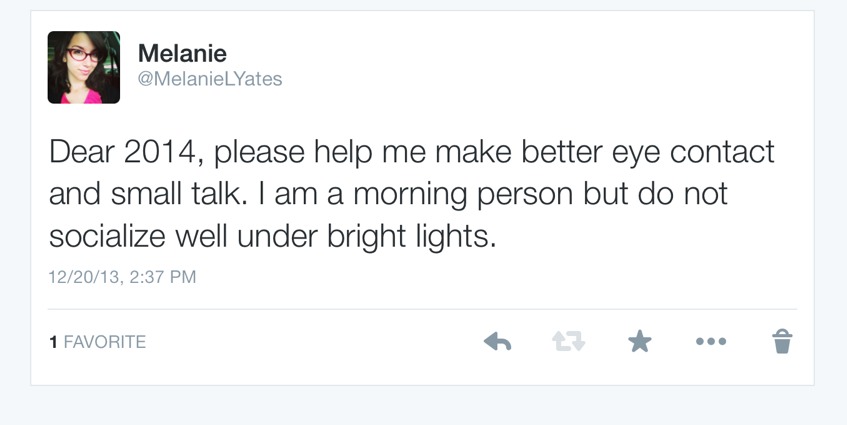Retweet this tweet using the arrows icon
Screen dimensions: 847x425
click(x=568, y=343)
